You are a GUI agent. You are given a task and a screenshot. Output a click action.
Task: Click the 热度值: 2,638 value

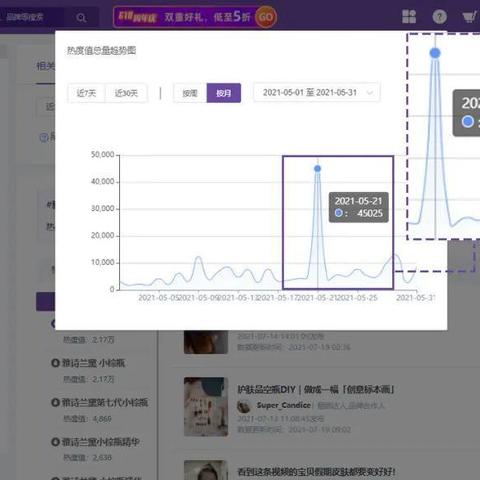87,458
